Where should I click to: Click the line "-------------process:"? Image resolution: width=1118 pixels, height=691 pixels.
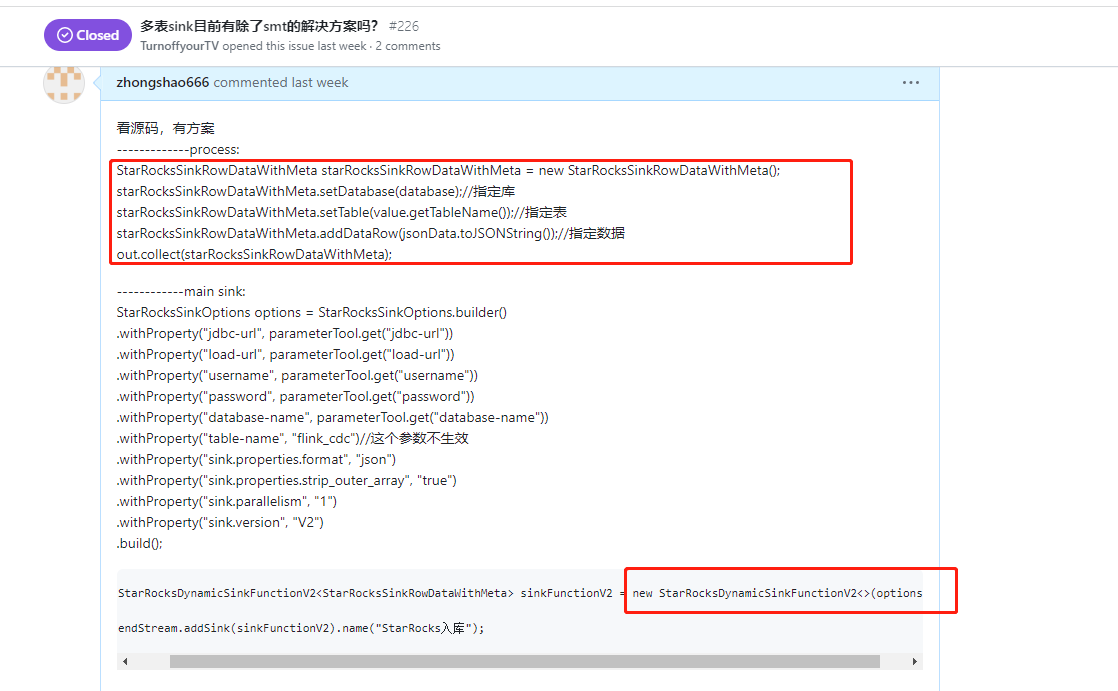click(x=178, y=150)
